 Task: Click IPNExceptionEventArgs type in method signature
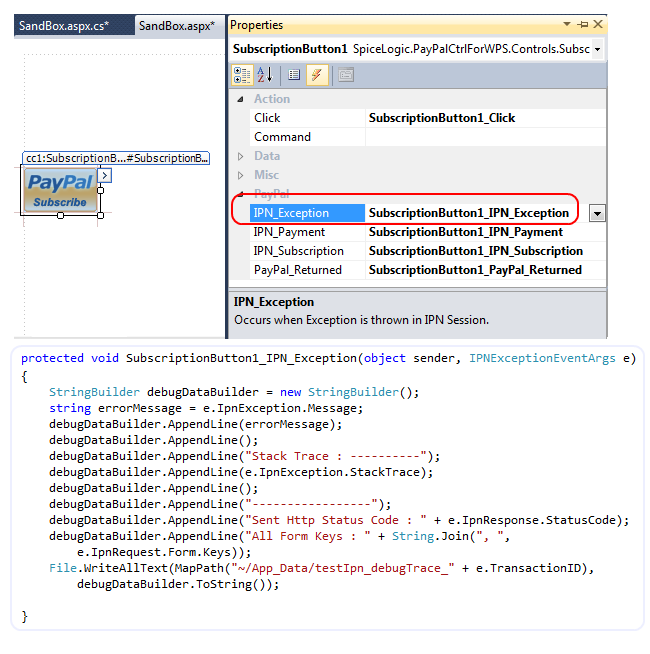tap(542, 358)
